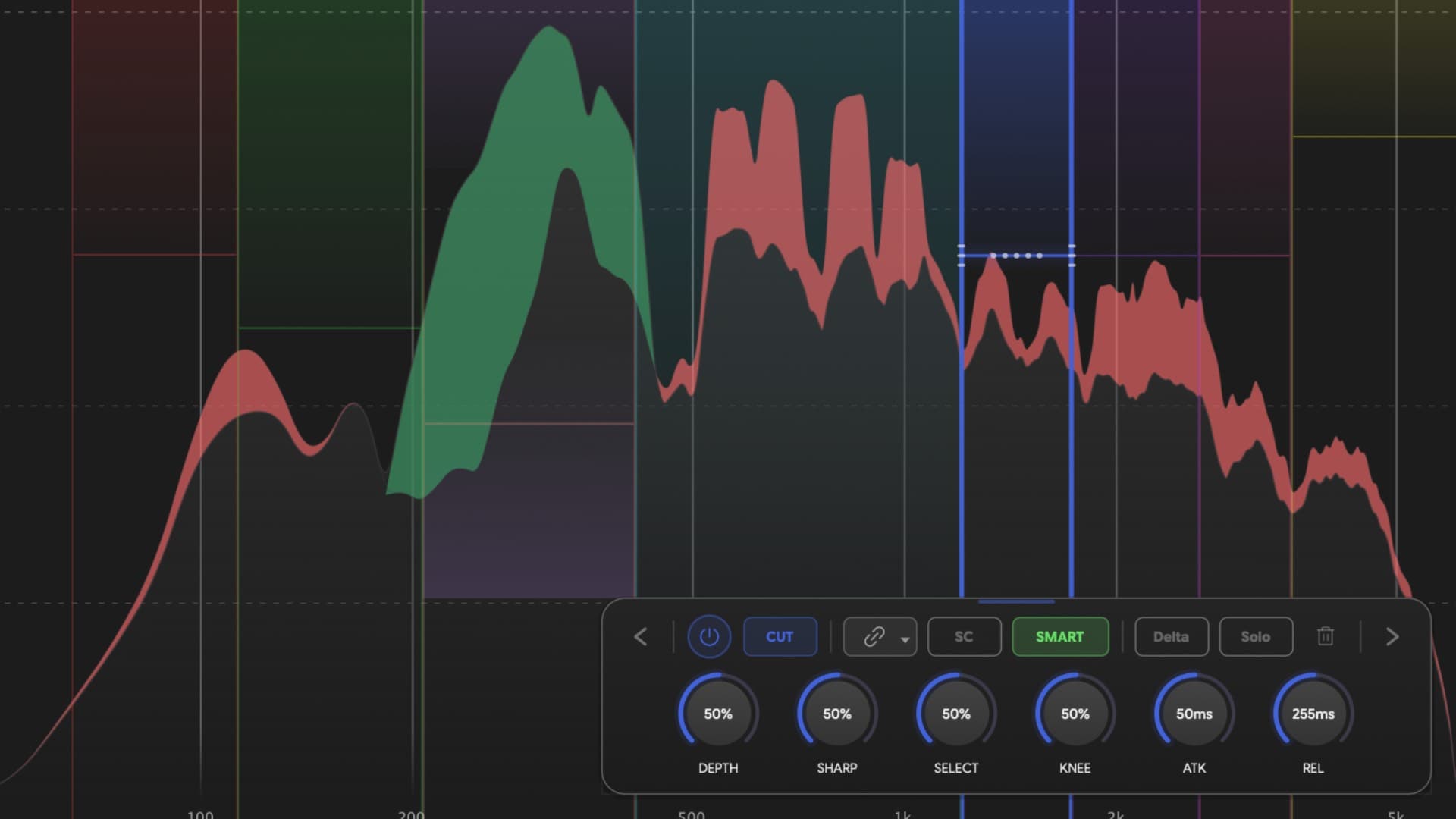The height and width of the screenshot is (819, 1456).
Task: Click the left blue band edge line
Action: pyautogui.click(x=962, y=379)
